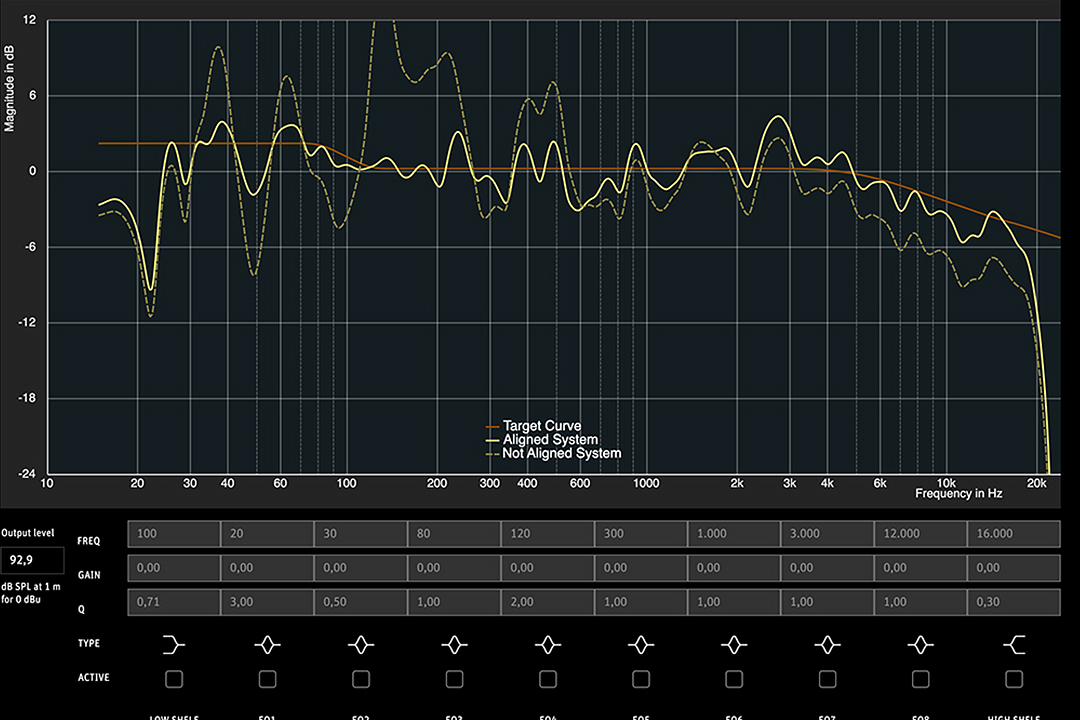
Task: Click the bell filter icon under 20 Hz
Action: [267, 645]
